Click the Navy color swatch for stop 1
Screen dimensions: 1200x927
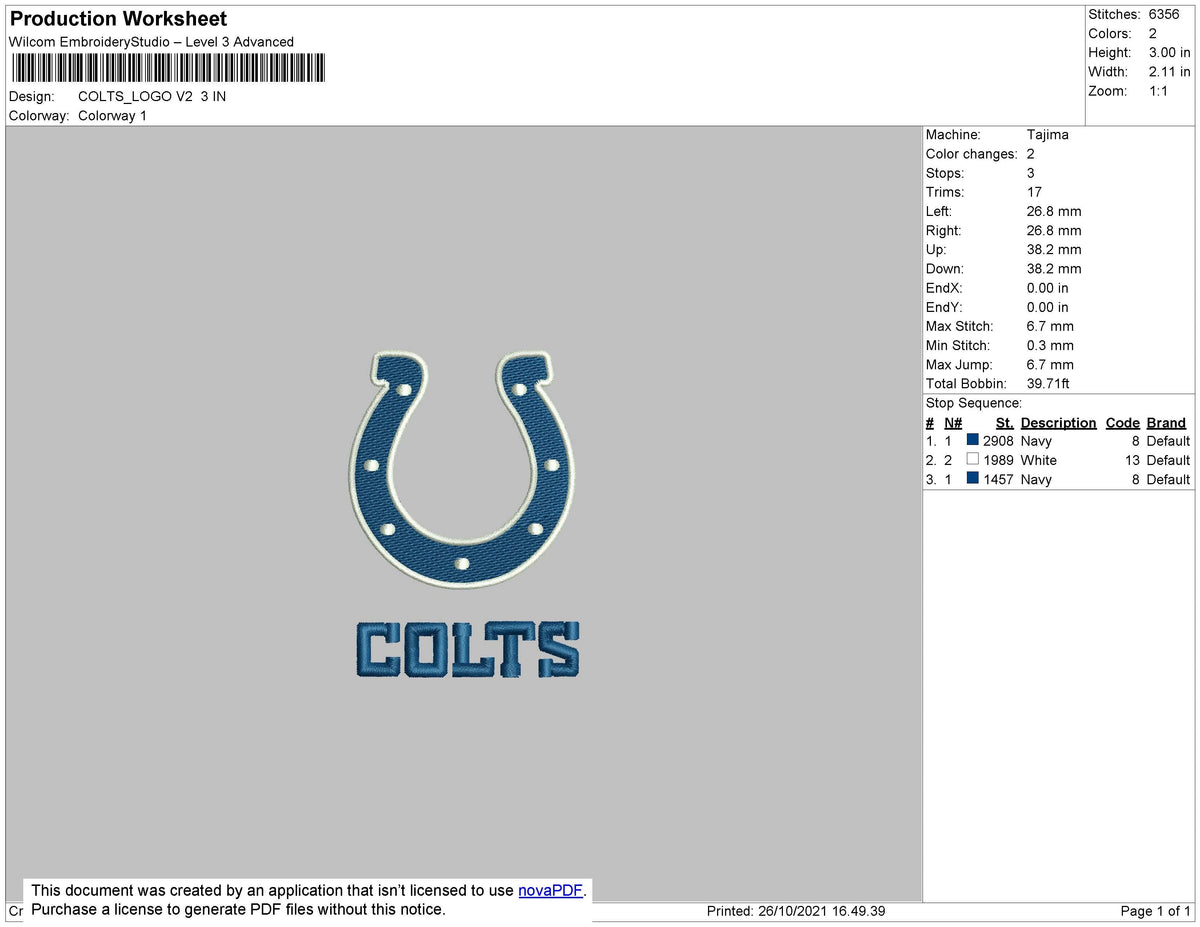pos(971,440)
